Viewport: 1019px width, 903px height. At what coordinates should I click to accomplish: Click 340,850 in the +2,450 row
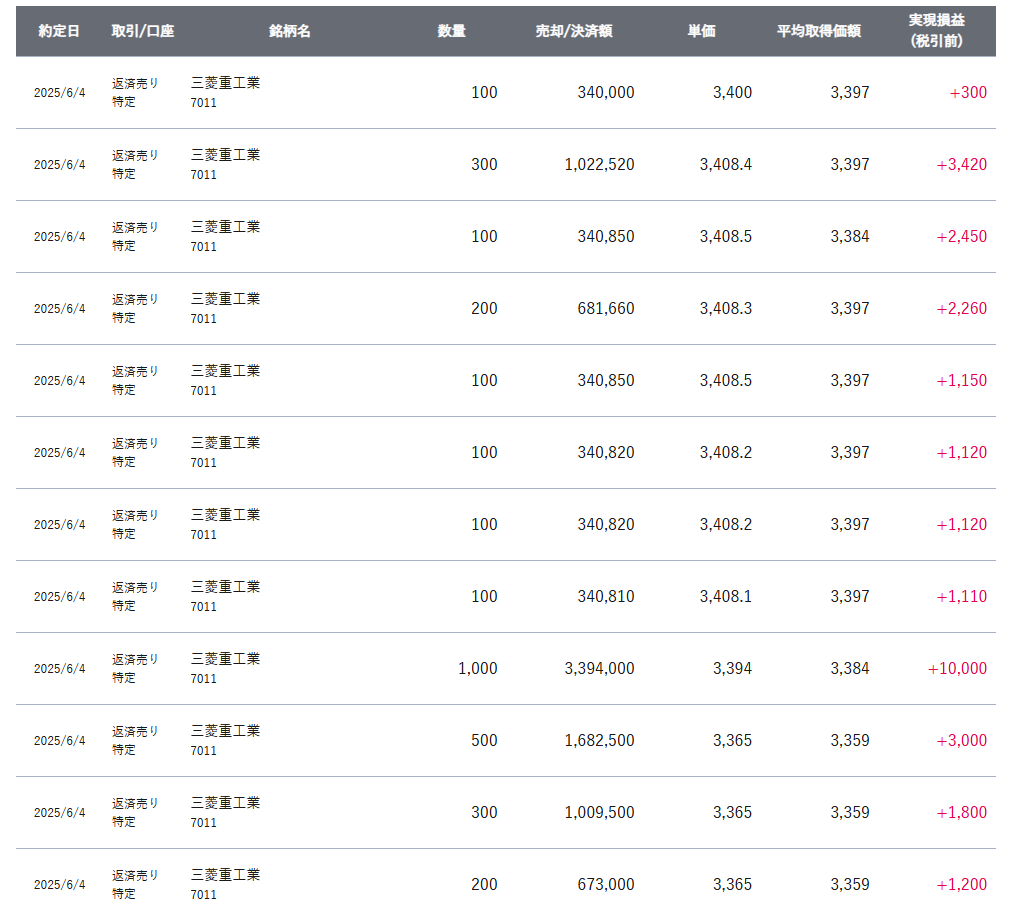pyautogui.click(x=606, y=236)
